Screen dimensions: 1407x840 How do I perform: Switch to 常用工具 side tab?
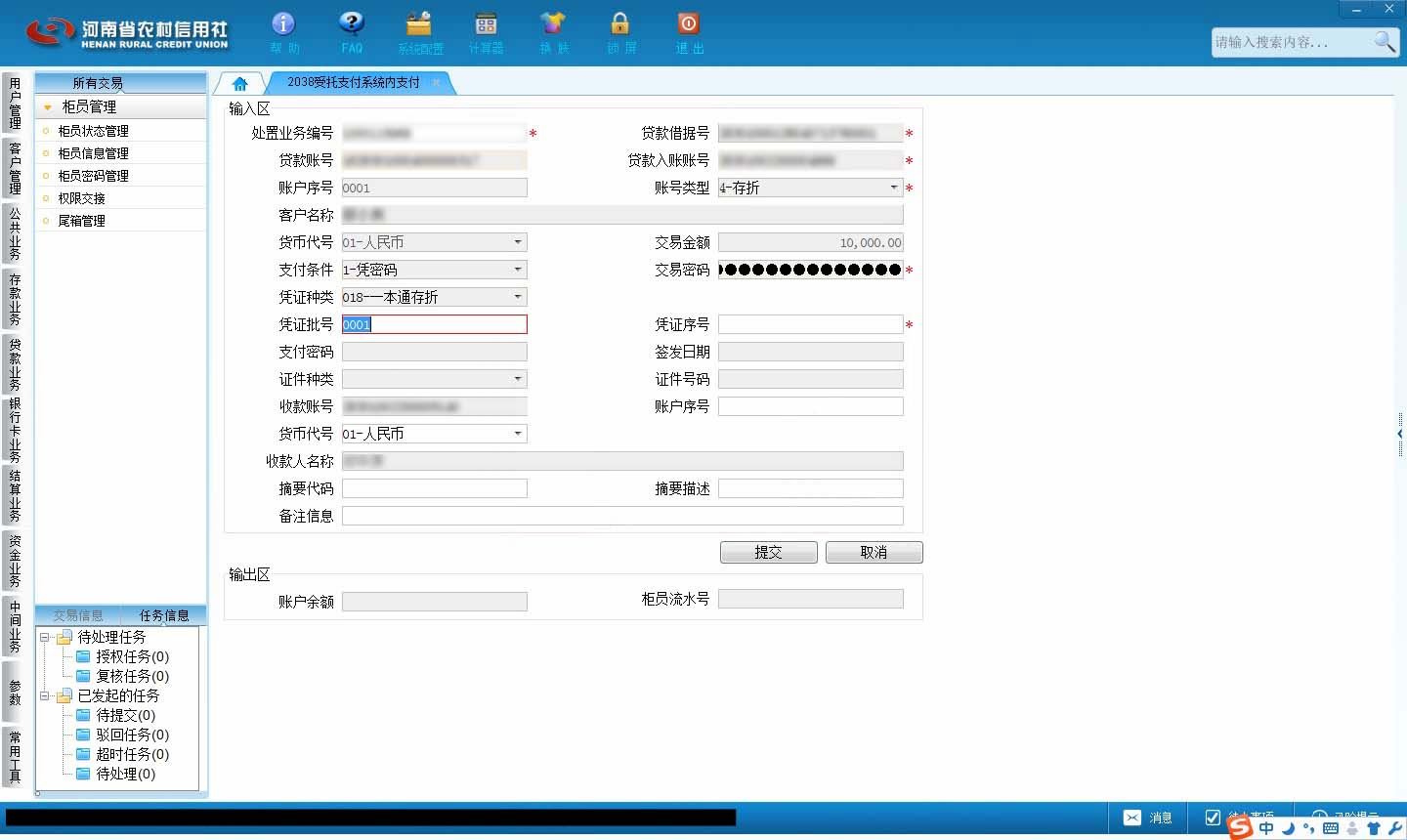click(x=14, y=756)
